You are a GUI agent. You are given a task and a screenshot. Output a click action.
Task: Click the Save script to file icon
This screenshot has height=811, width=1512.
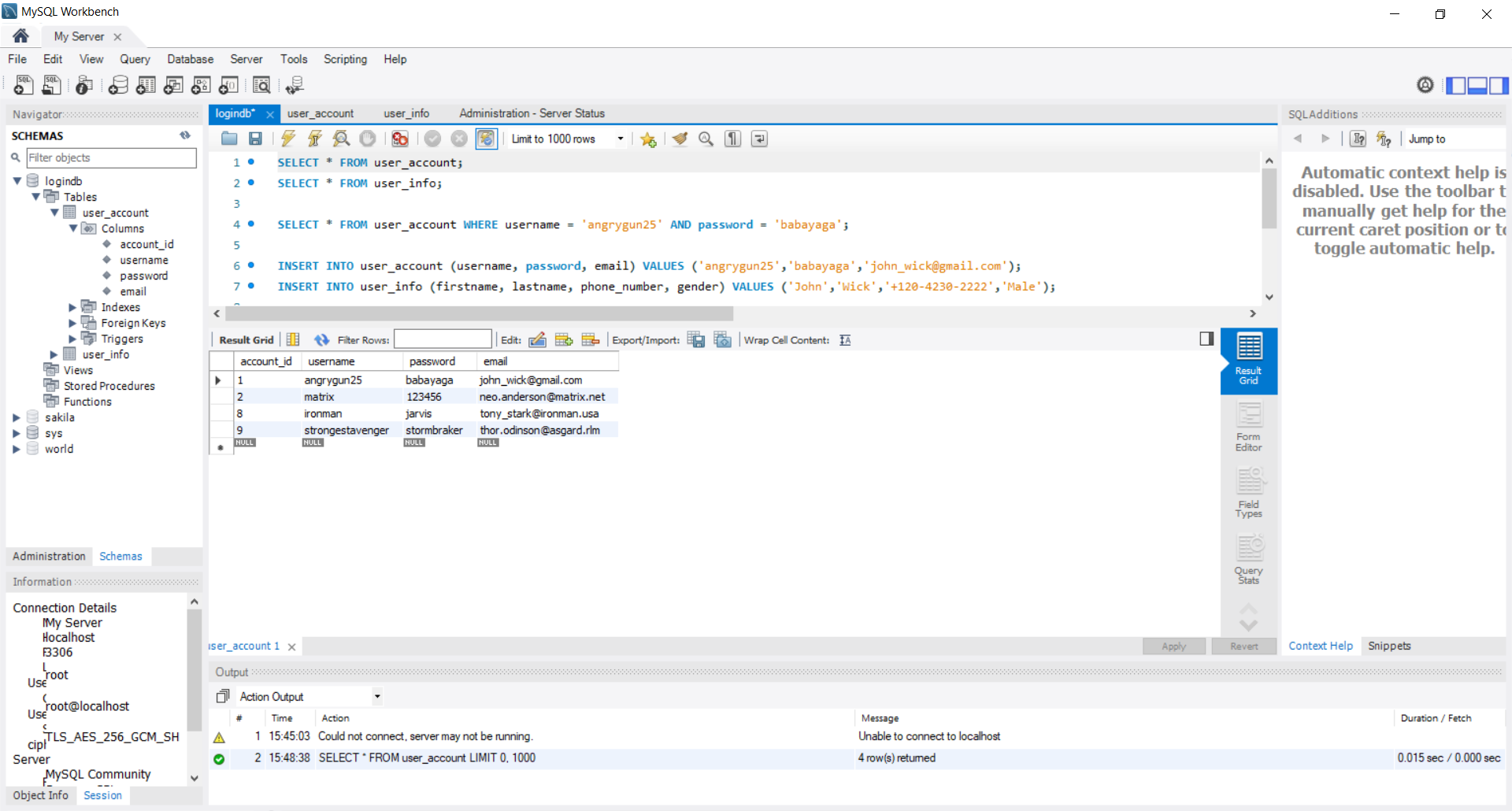(x=255, y=139)
